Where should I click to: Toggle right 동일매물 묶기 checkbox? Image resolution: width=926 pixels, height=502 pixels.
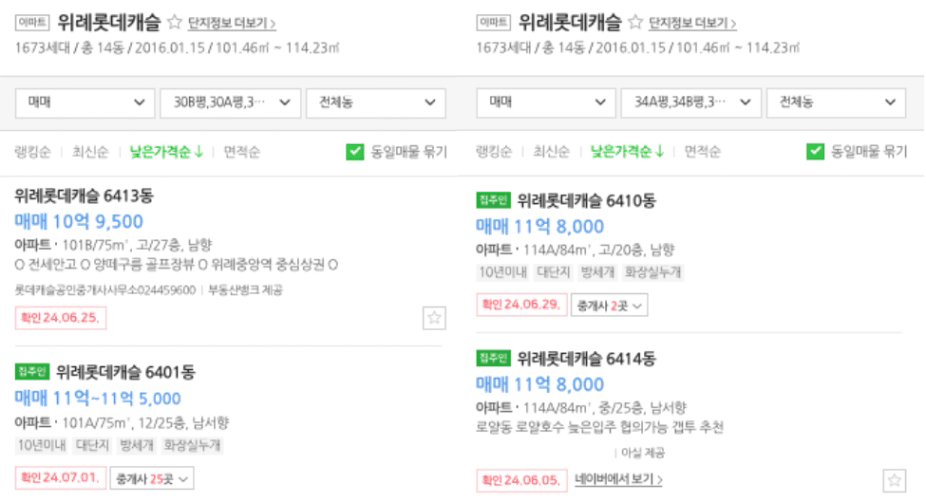(816, 151)
